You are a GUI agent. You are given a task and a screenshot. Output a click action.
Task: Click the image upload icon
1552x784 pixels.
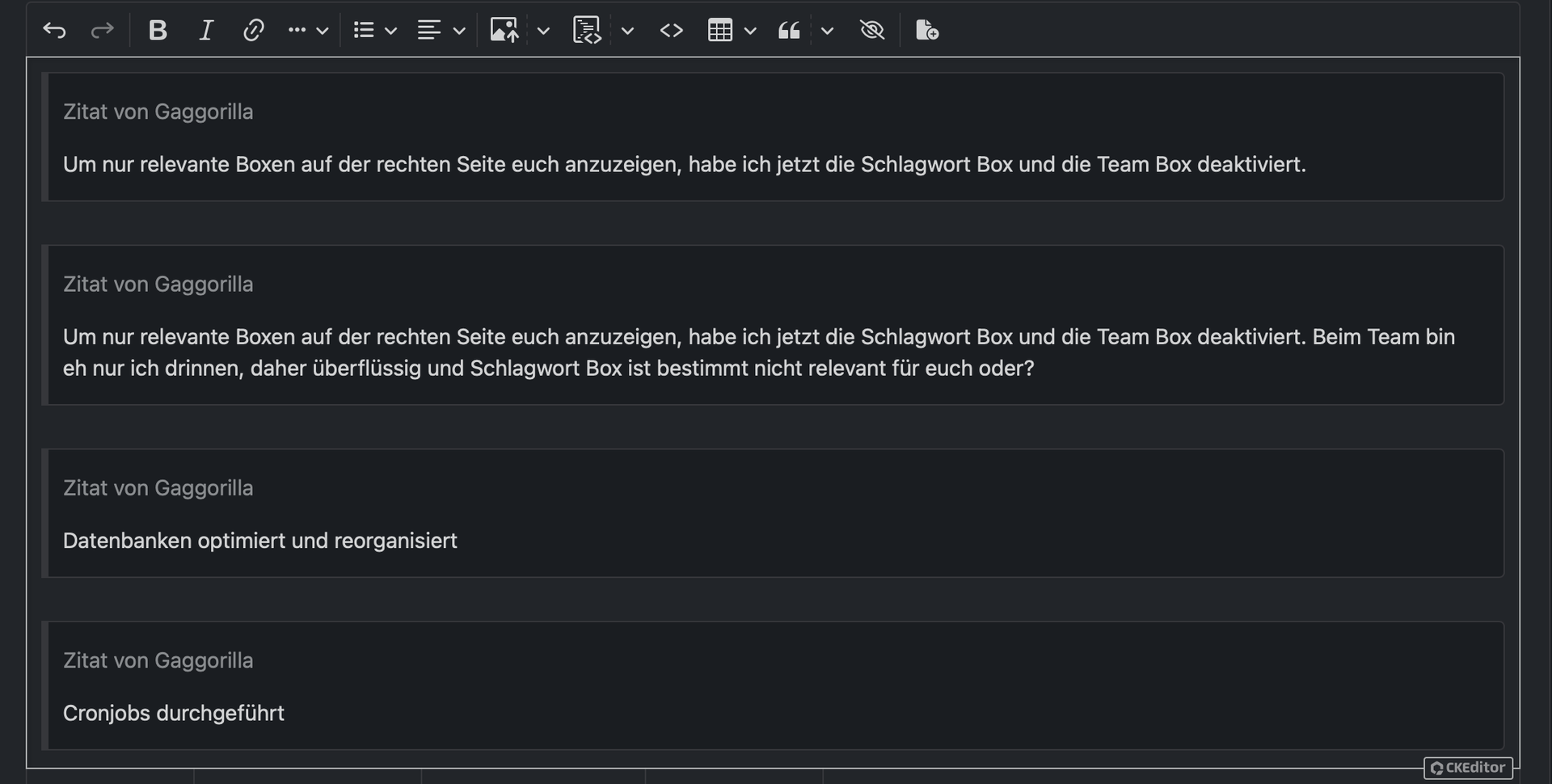pyautogui.click(x=504, y=31)
